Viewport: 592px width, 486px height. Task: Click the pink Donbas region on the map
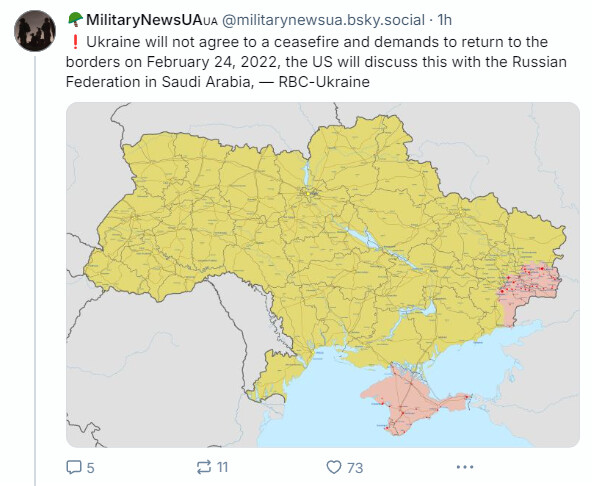(x=529, y=285)
